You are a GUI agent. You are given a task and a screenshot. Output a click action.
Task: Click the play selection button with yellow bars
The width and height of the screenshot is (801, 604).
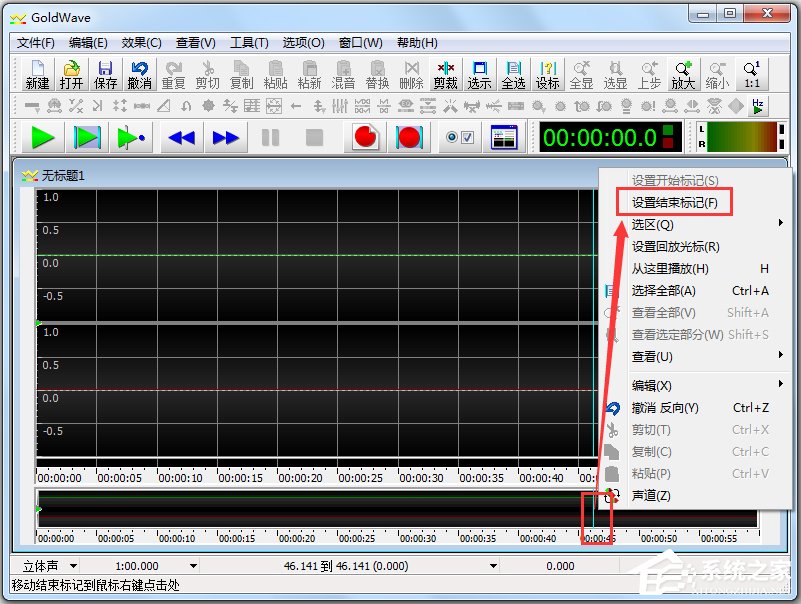pyautogui.click(x=87, y=137)
